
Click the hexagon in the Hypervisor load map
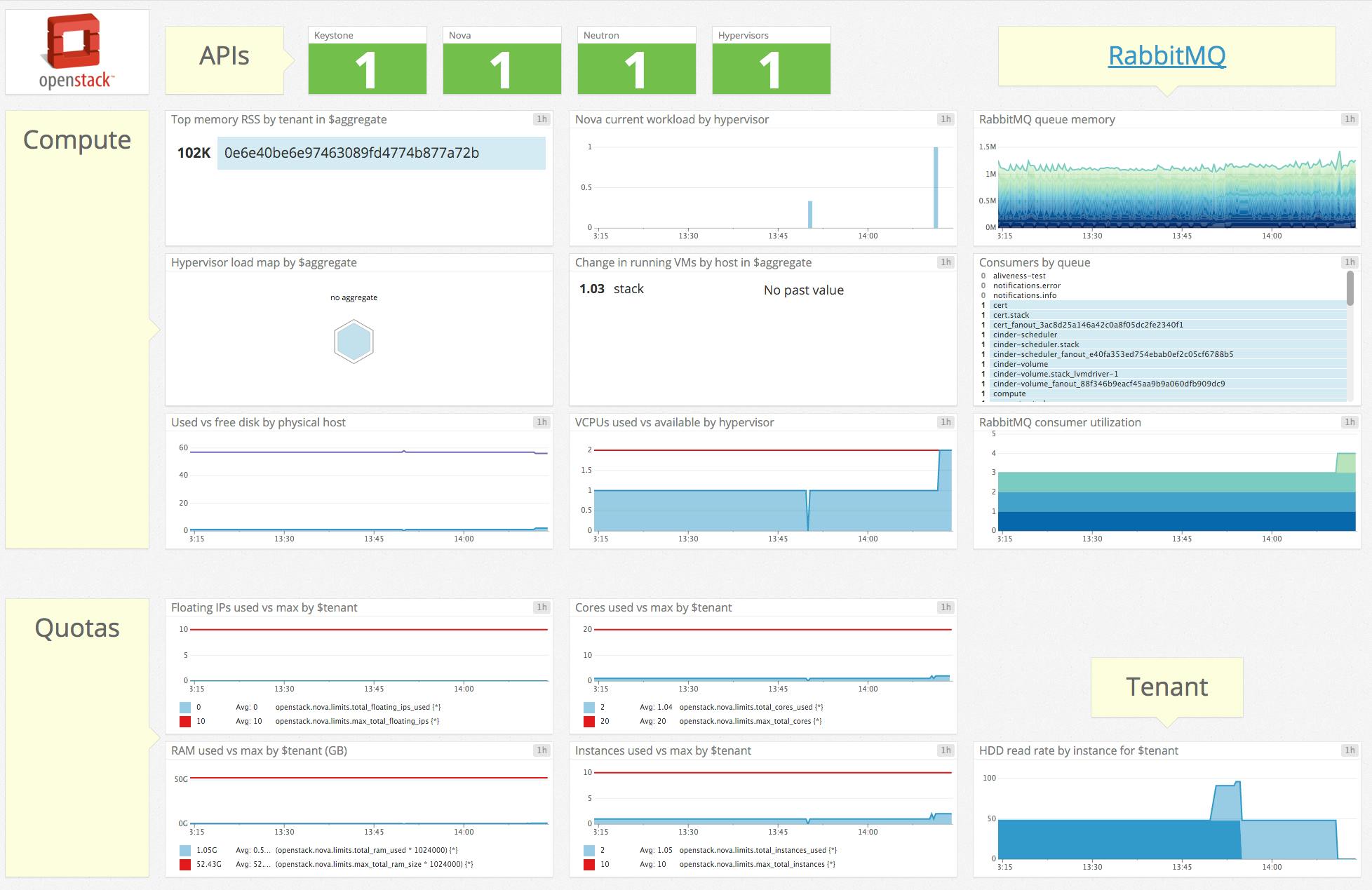tap(354, 342)
